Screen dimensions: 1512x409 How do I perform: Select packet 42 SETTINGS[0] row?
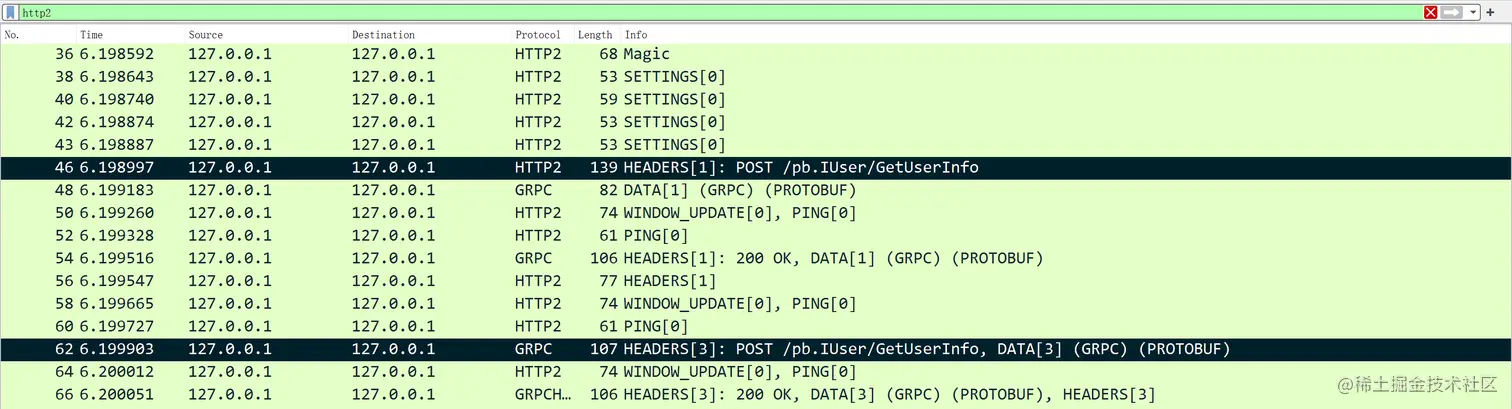click(756, 122)
